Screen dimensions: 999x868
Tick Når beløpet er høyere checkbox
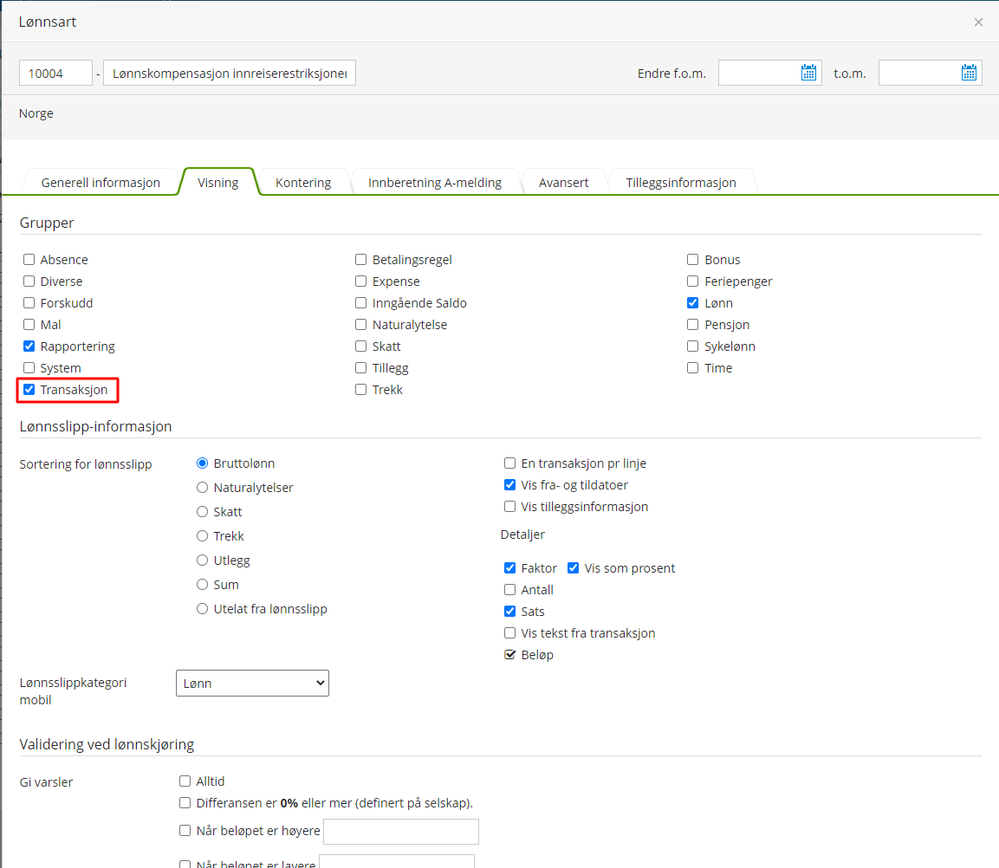coord(185,830)
